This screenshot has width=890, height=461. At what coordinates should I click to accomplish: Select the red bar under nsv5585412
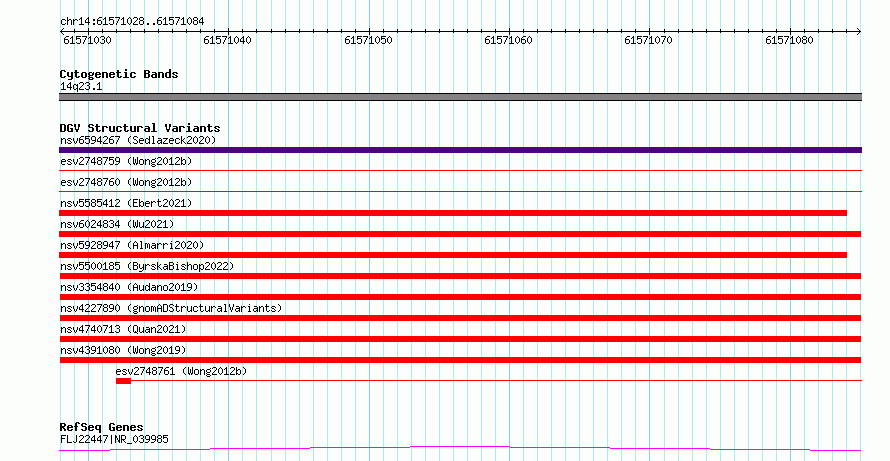453,213
